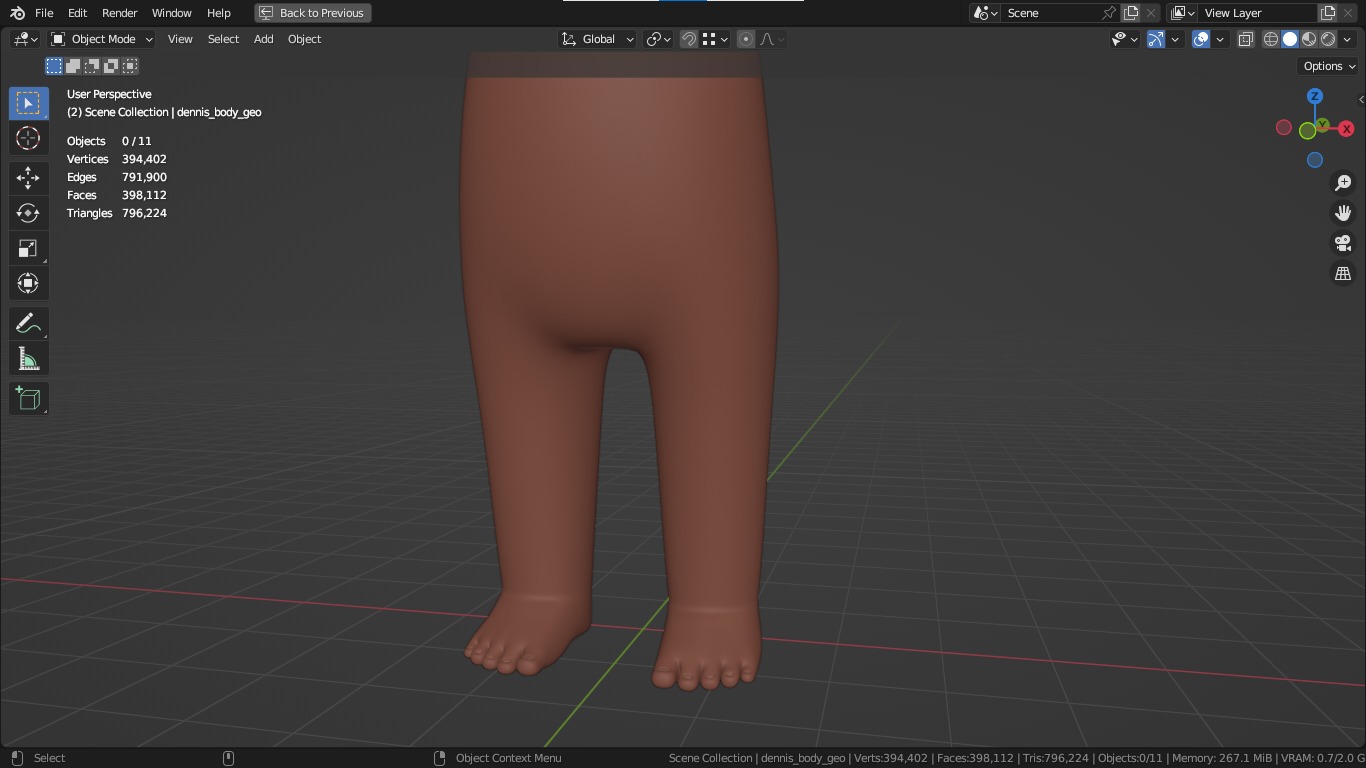Click blue Z axis on navigation gizmo

[x=1315, y=96]
